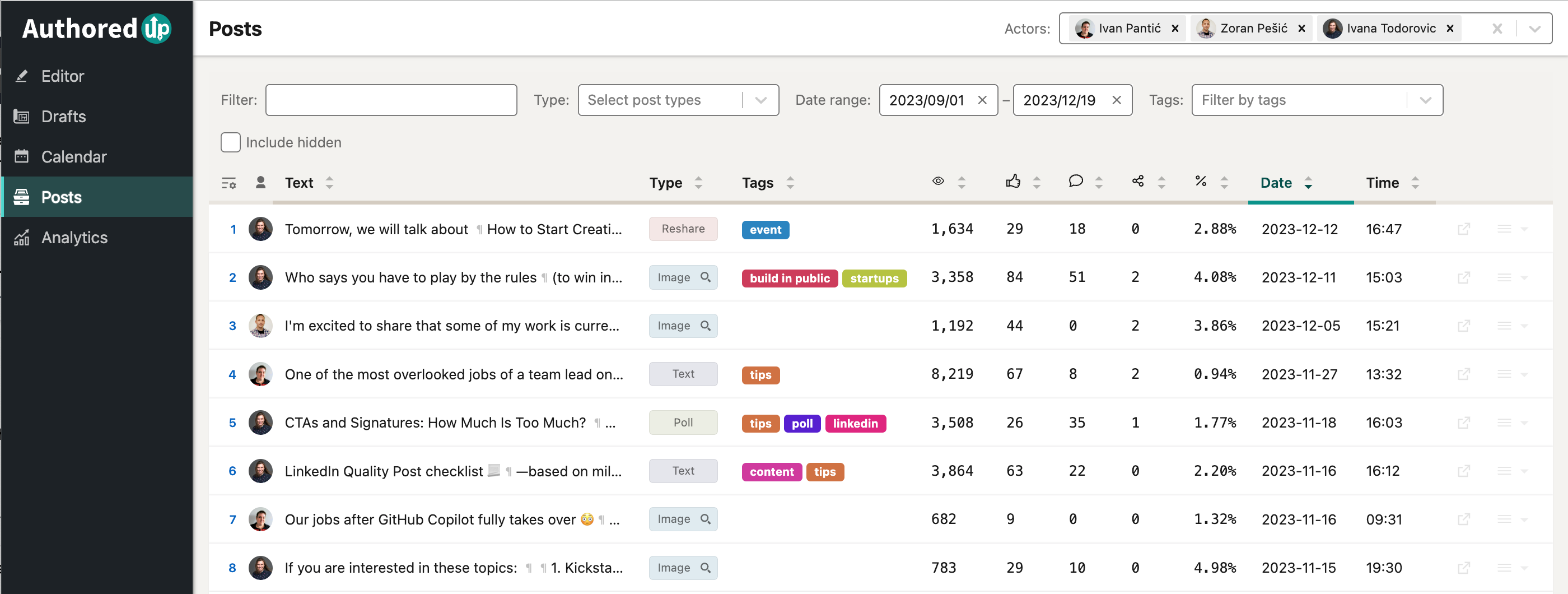The height and width of the screenshot is (594, 1568).
Task: Click the Reshare type badge
Action: tap(683, 229)
